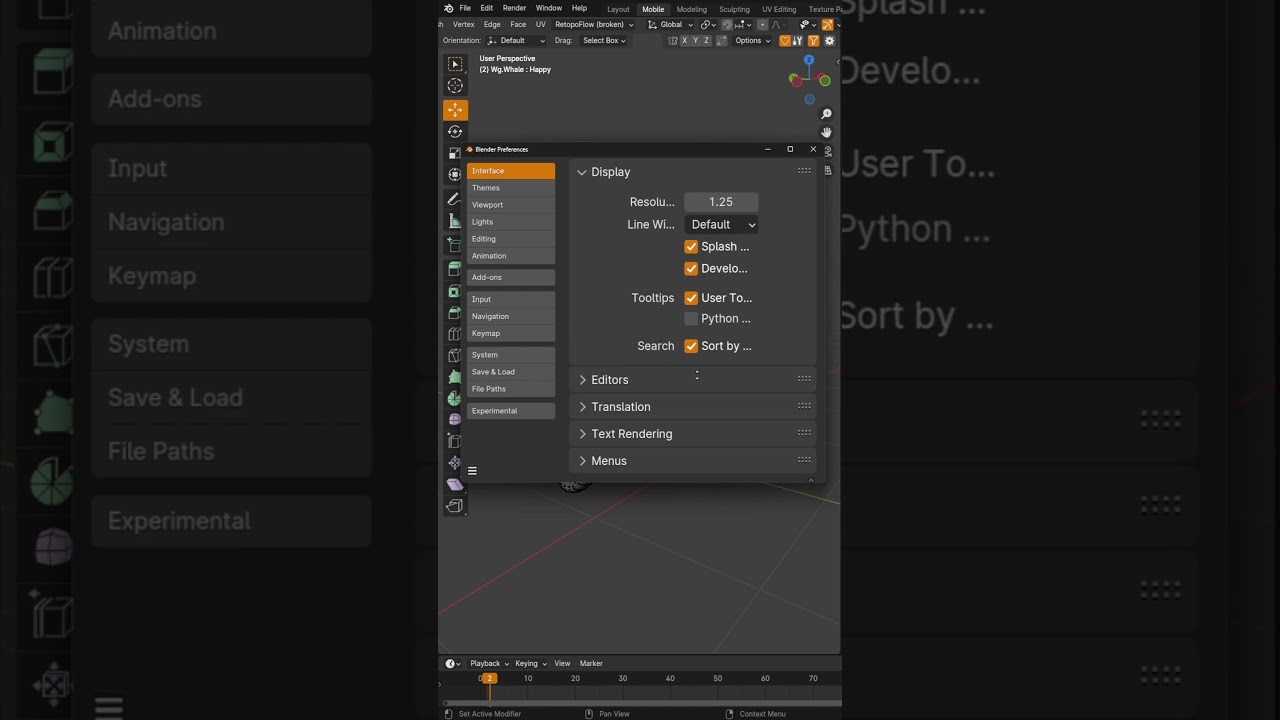Click the viewport zoom magnifier icon
The height and width of the screenshot is (720, 1280).
click(x=826, y=114)
